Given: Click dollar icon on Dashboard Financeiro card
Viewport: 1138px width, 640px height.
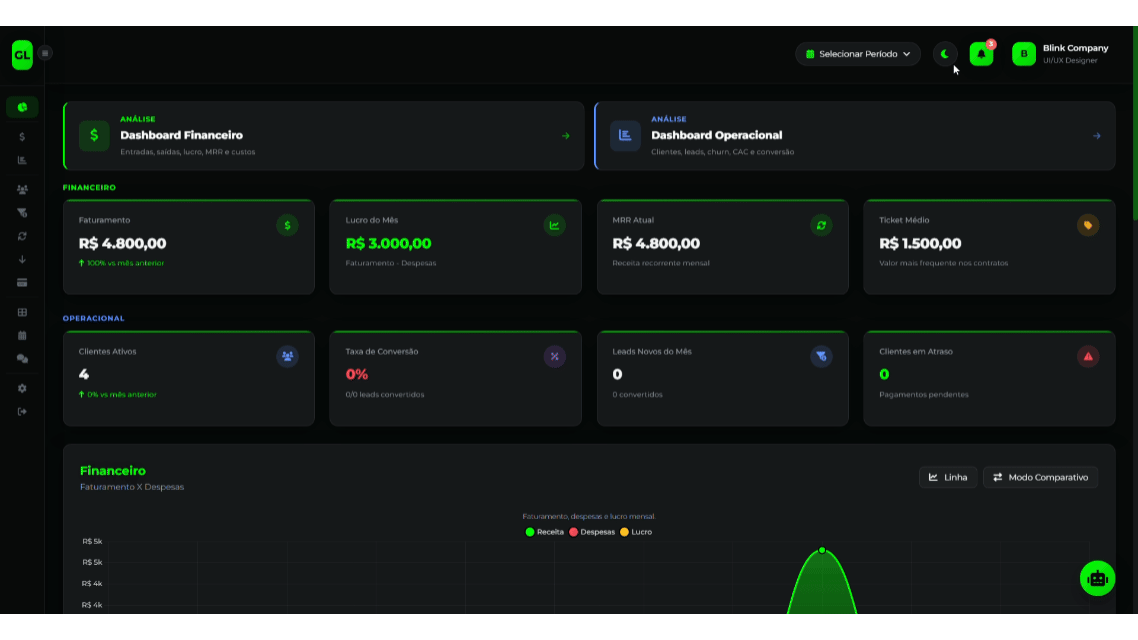Looking at the screenshot, I should (94, 136).
